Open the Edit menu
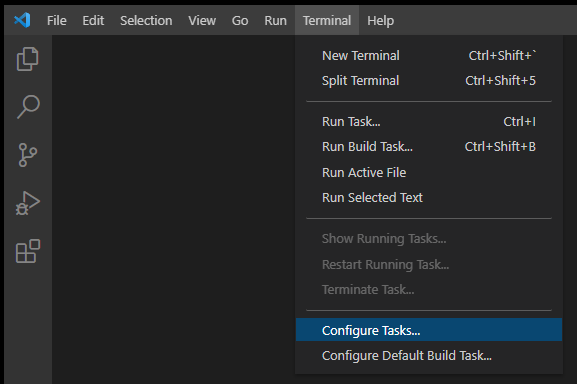577x384 pixels. [x=93, y=21]
